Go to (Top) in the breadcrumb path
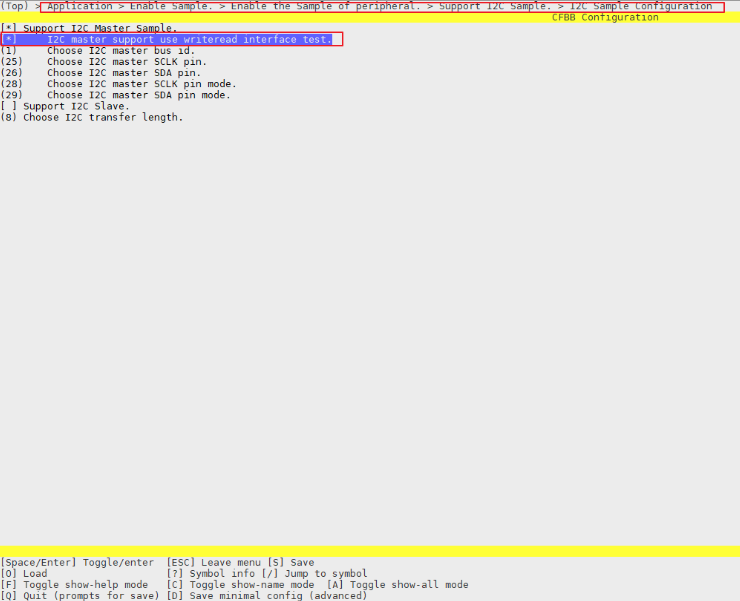 pos(15,6)
